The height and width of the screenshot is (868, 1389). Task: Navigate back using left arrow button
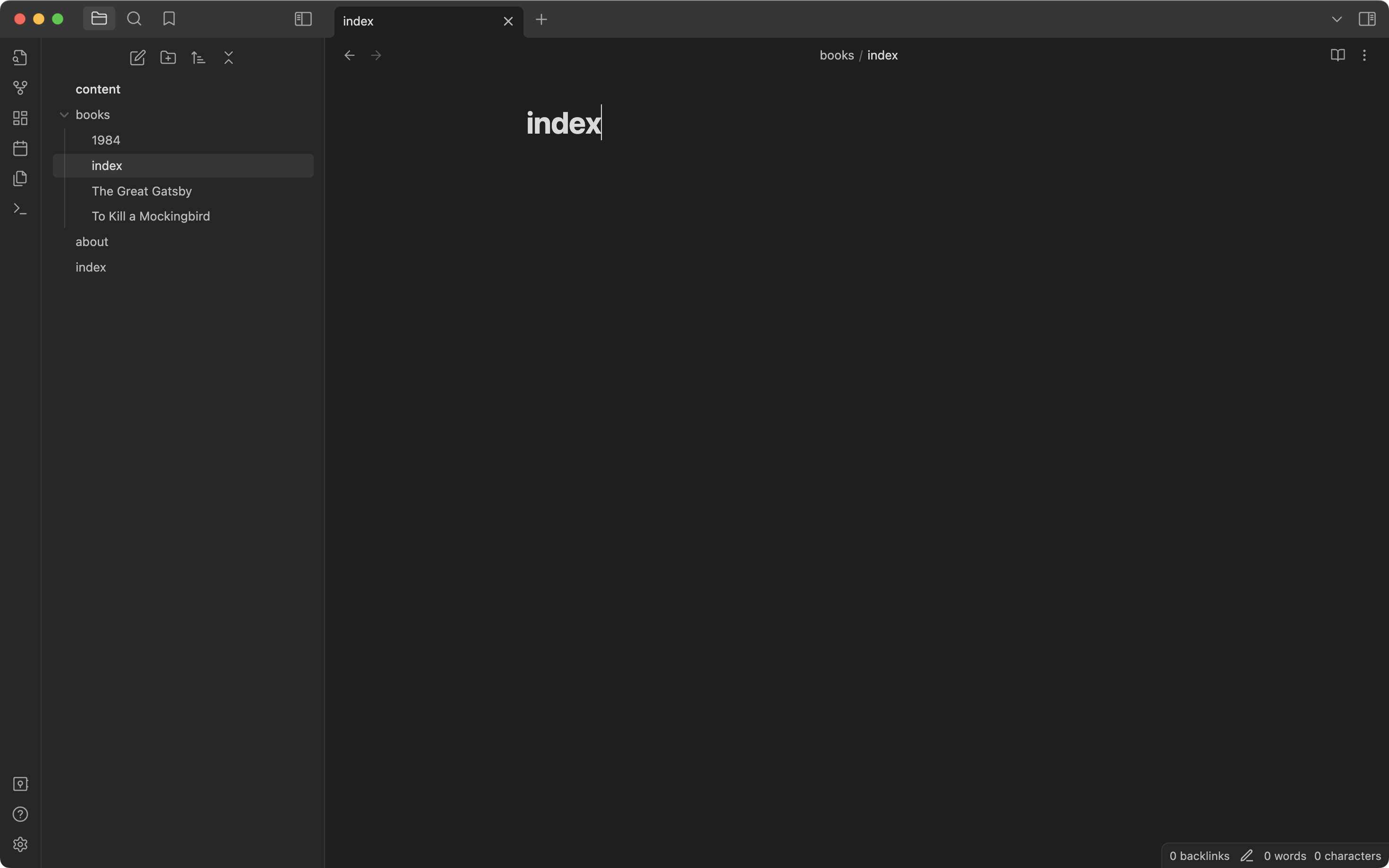(x=350, y=55)
